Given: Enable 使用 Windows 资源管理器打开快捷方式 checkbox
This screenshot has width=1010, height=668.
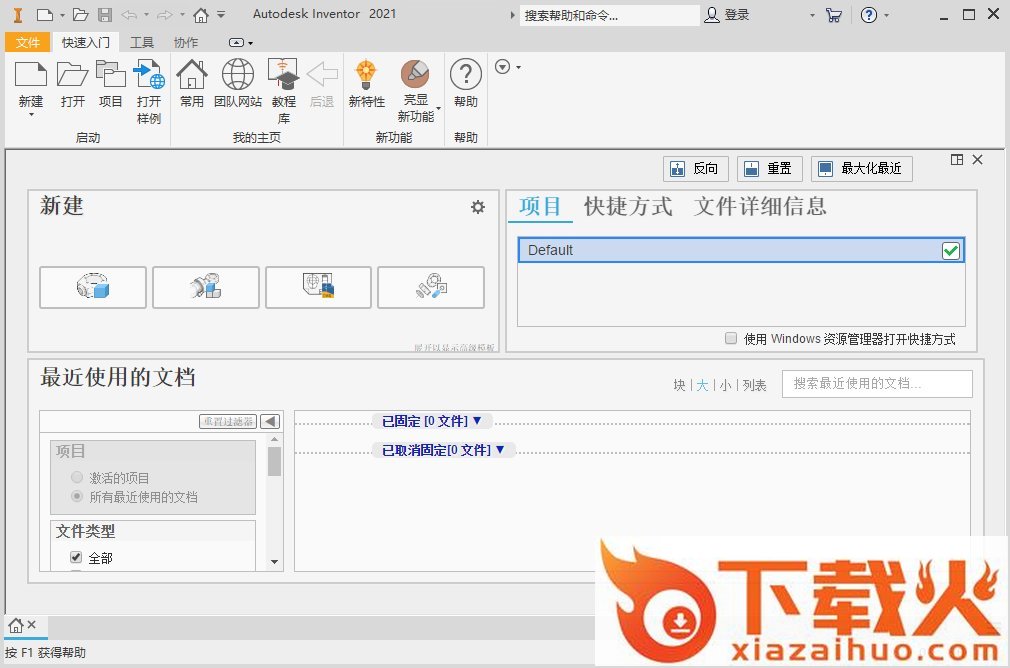Looking at the screenshot, I should pos(731,339).
